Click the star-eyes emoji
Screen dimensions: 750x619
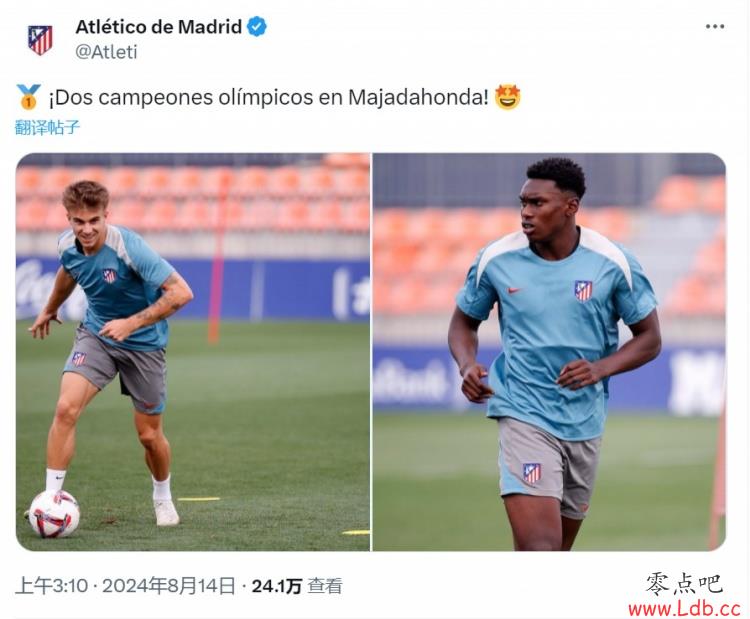[507, 97]
